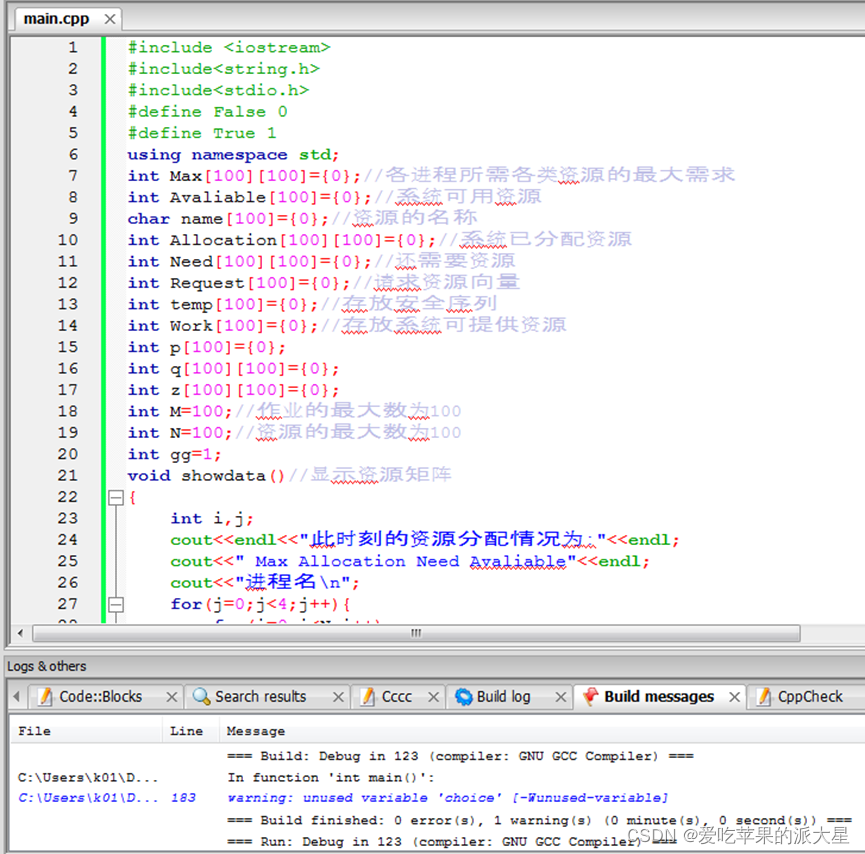This screenshot has height=854, width=865.
Task: Click the Build log gear icon
Action: tap(464, 697)
